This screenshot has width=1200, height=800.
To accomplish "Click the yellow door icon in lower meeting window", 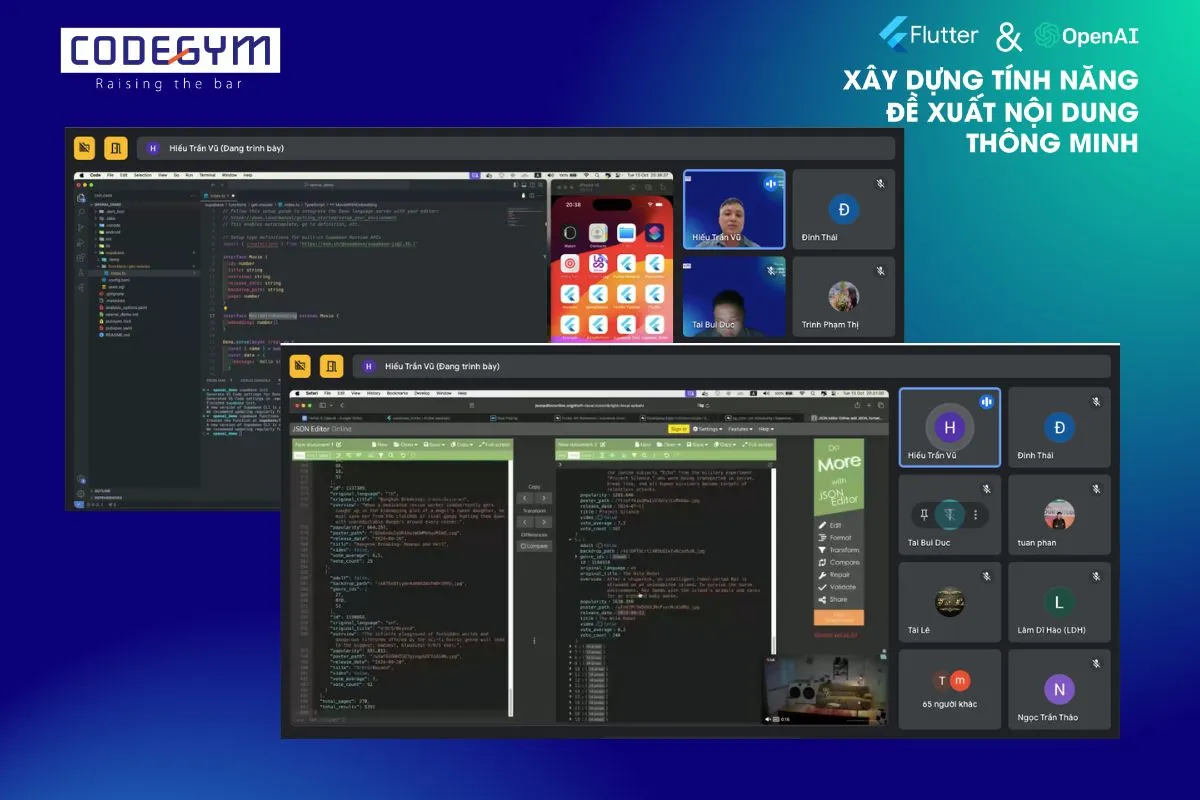I will coord(331,366).
